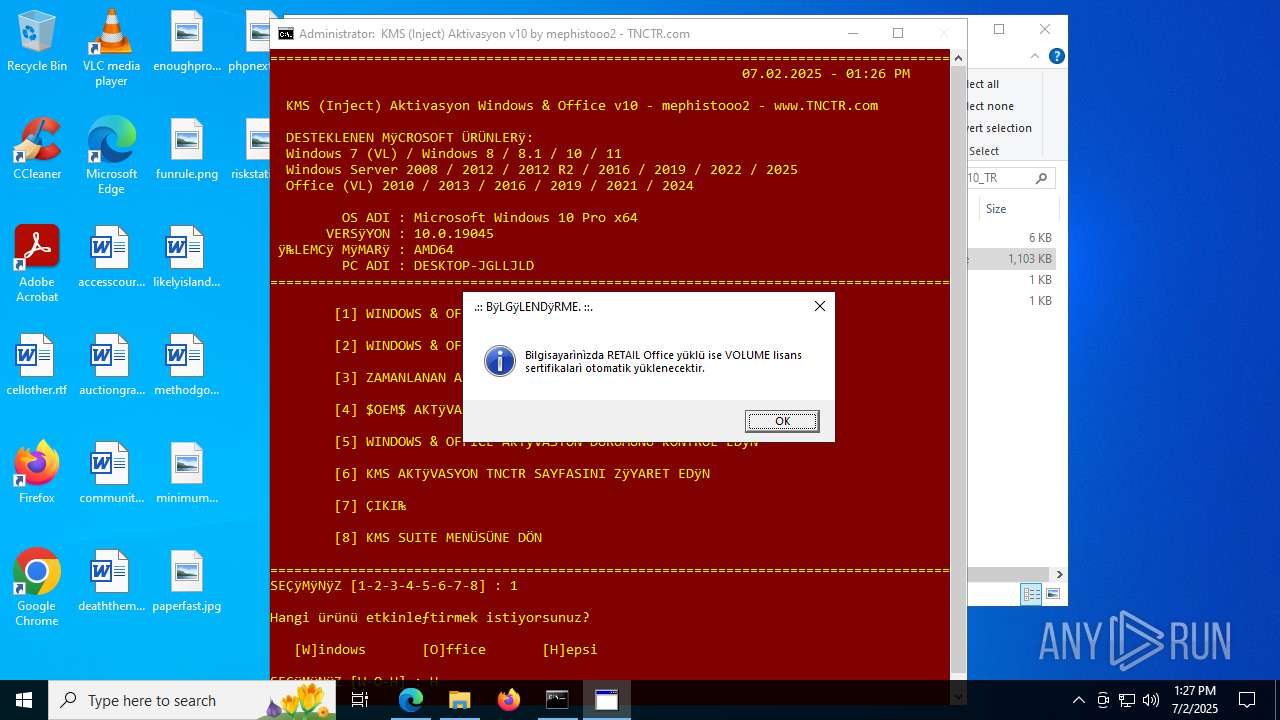Click the console window icon in title bar
Image resolution: width=1280 pixels, height=720 pixels.
(285, 33)
